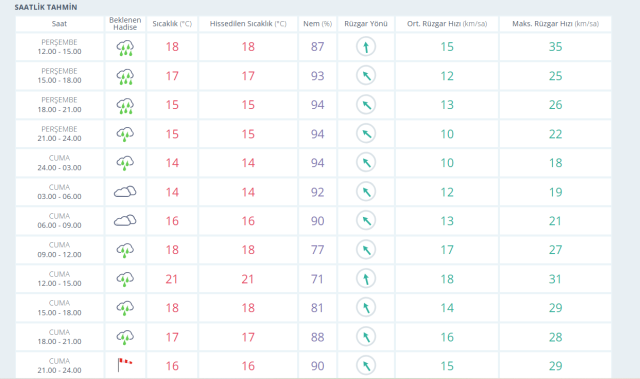Click the SAATLİK TAHMİN heading
The width and height of the screenshot is (640, 379).
[x=46, y=7]
